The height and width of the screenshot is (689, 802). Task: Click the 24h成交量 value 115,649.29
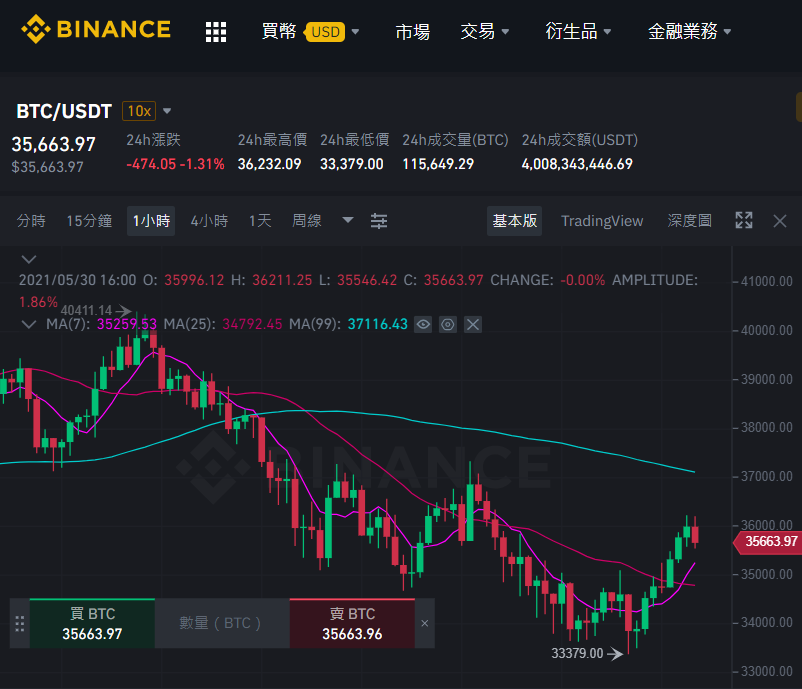(x=438, y=164)
